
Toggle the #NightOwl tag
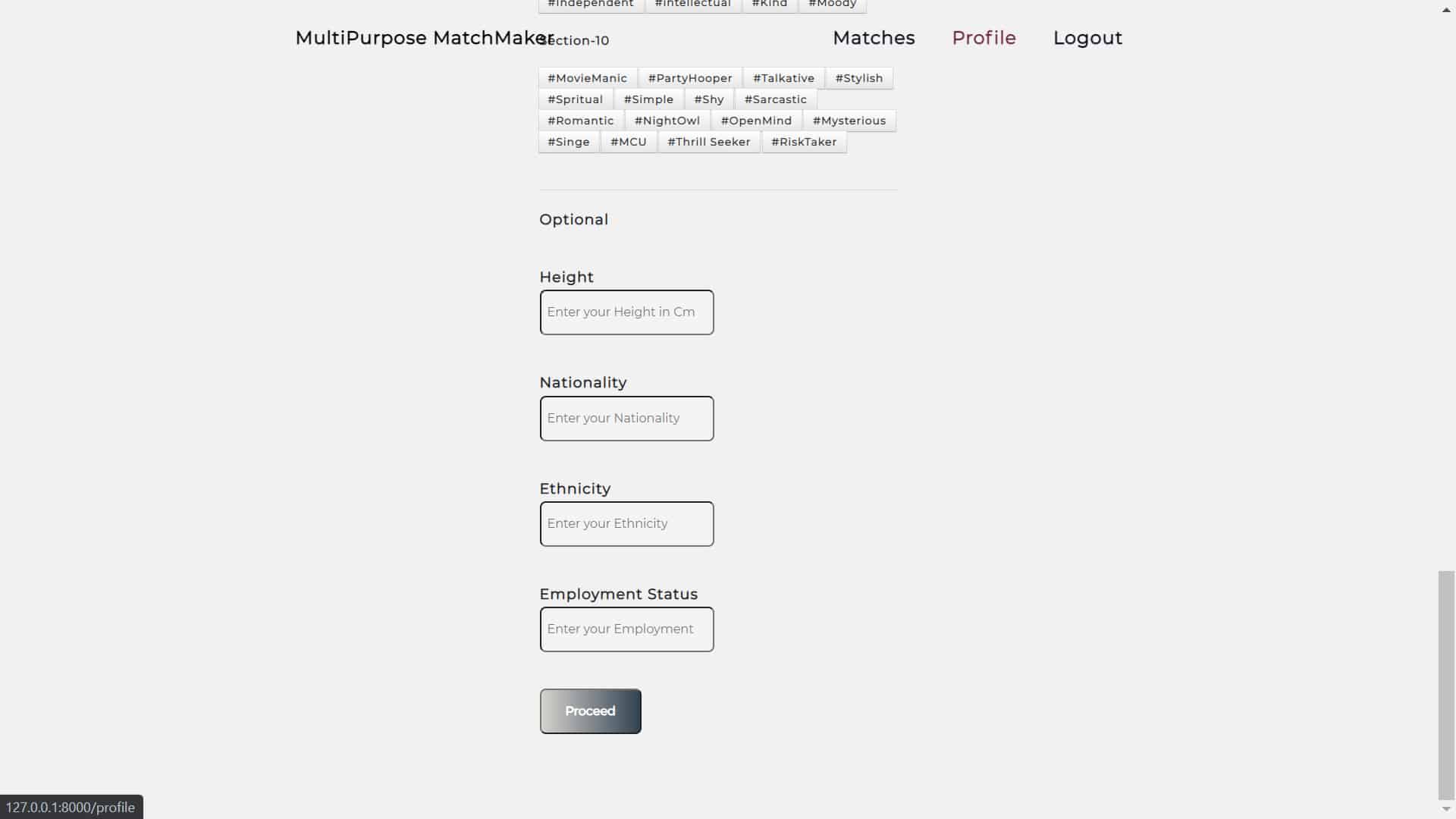[667, 121]
